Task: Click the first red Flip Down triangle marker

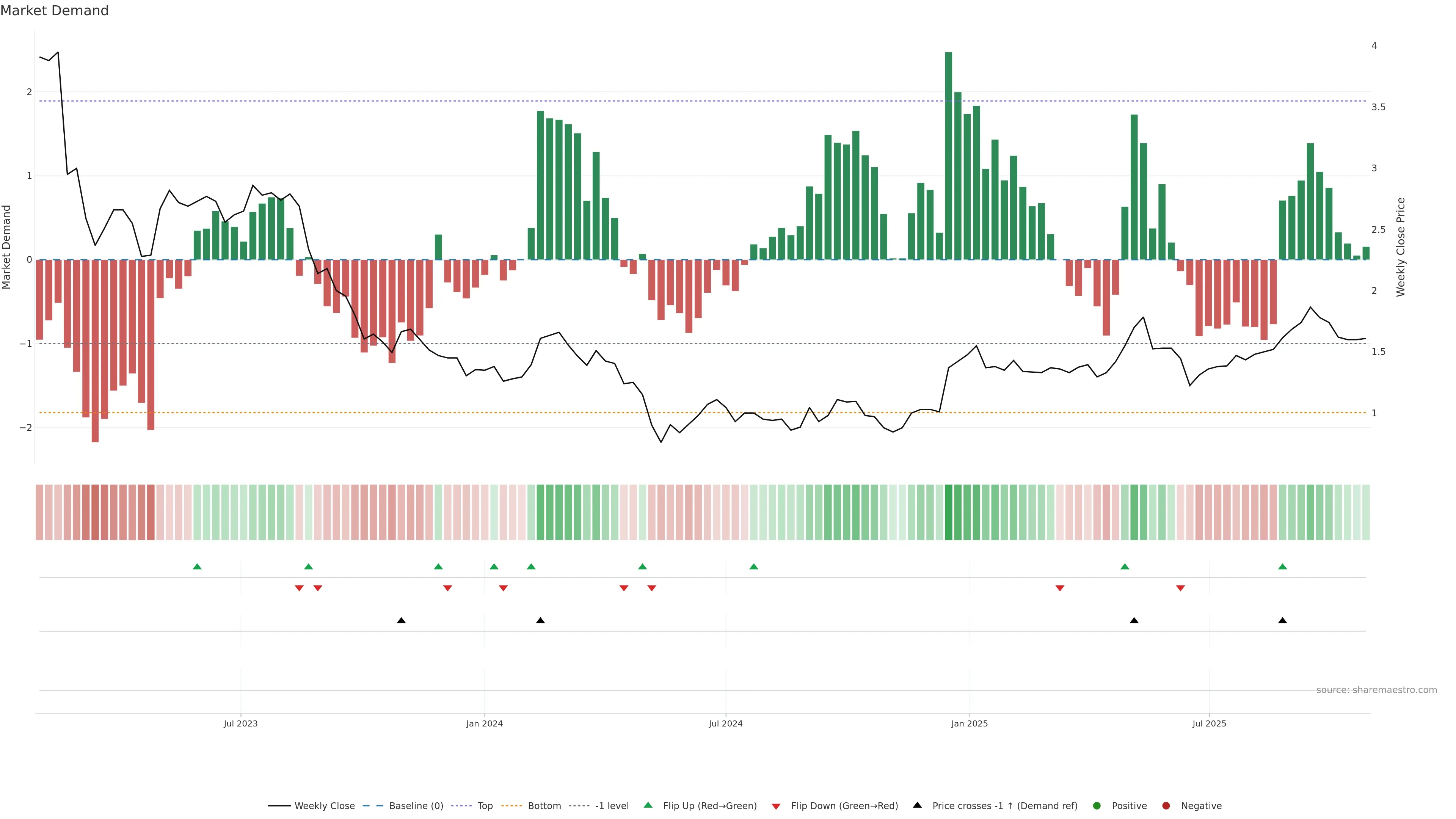Action: 299,588
